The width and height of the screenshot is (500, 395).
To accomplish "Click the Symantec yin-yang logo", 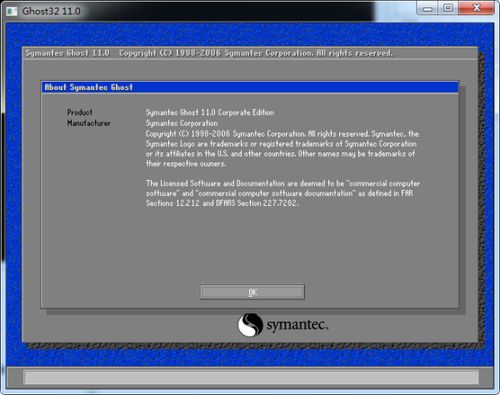I will tap(250, 325).
